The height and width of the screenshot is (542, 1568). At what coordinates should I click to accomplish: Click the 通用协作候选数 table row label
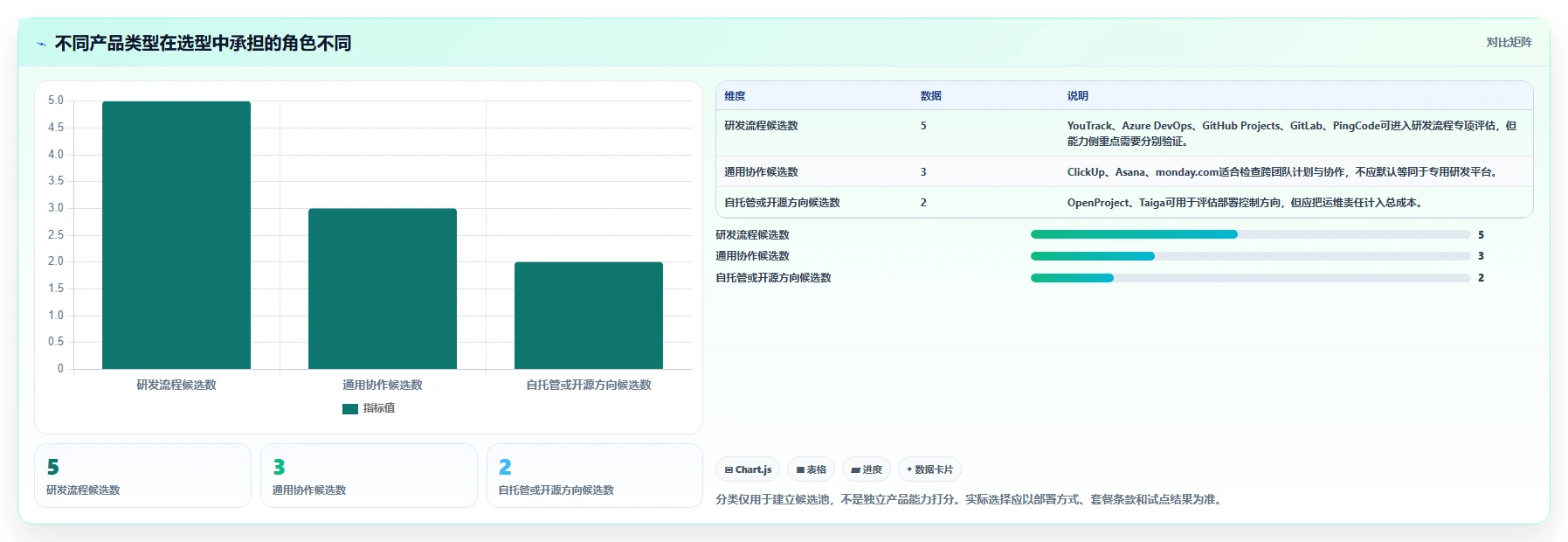tap(761, 172)
